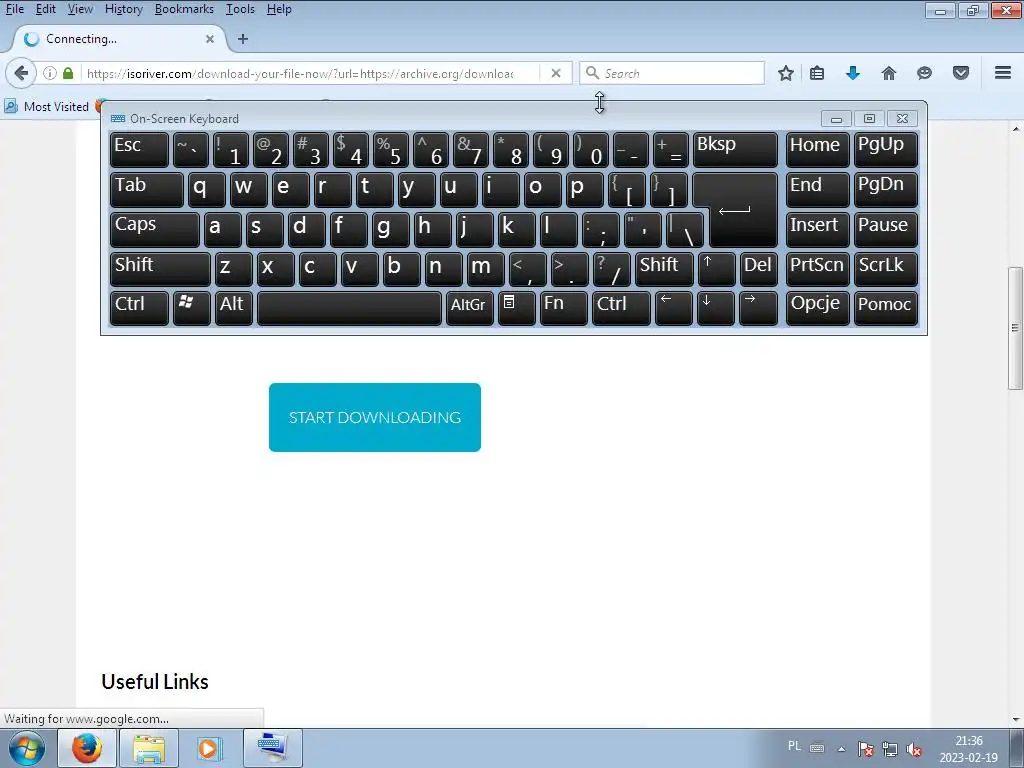Image resolution: width=1024 pixels, height=768 pixels.
Task: Open Opcje key on on-screen keyboard
Action: 818,308
